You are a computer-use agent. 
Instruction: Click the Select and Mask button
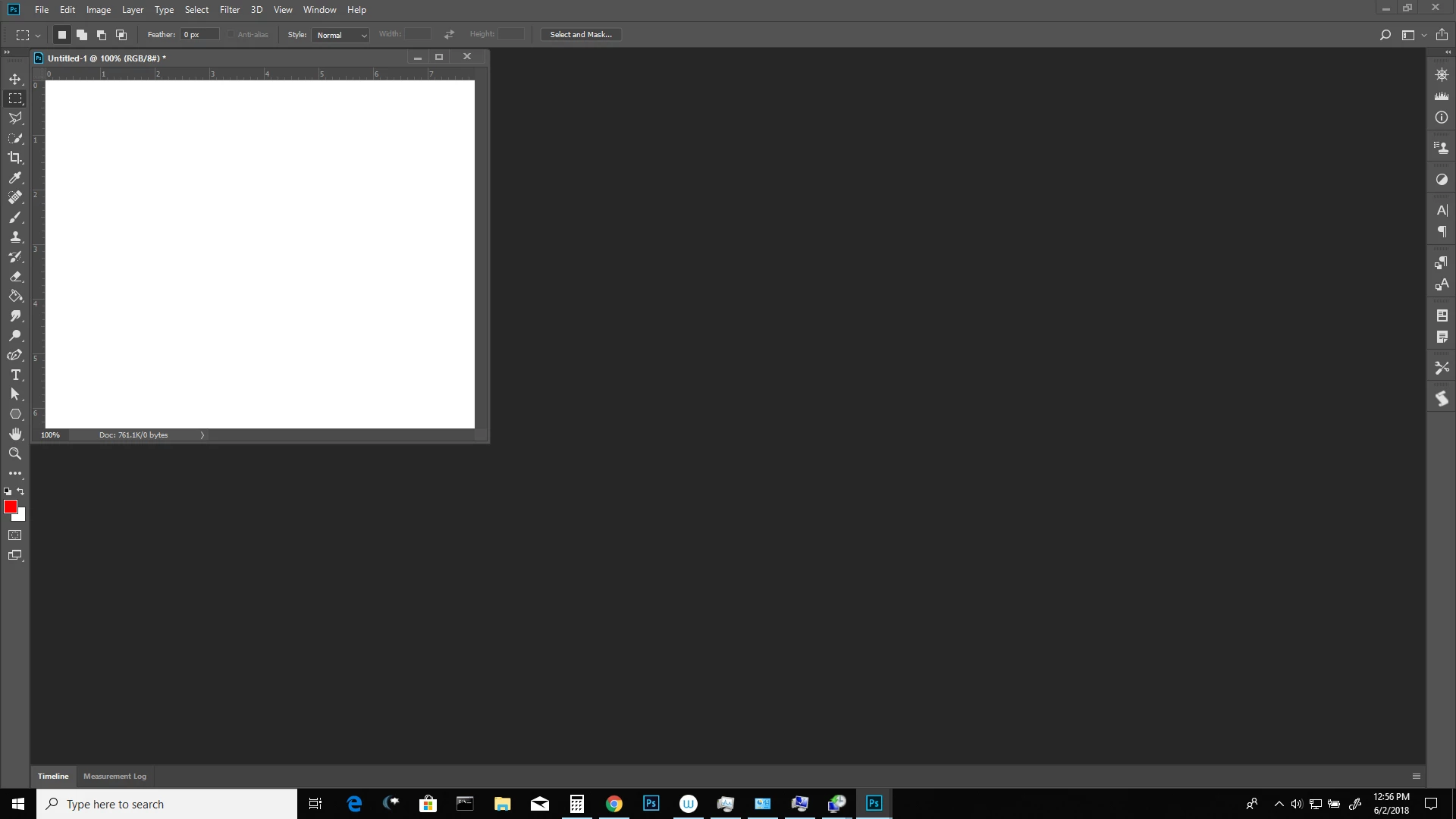581,35
